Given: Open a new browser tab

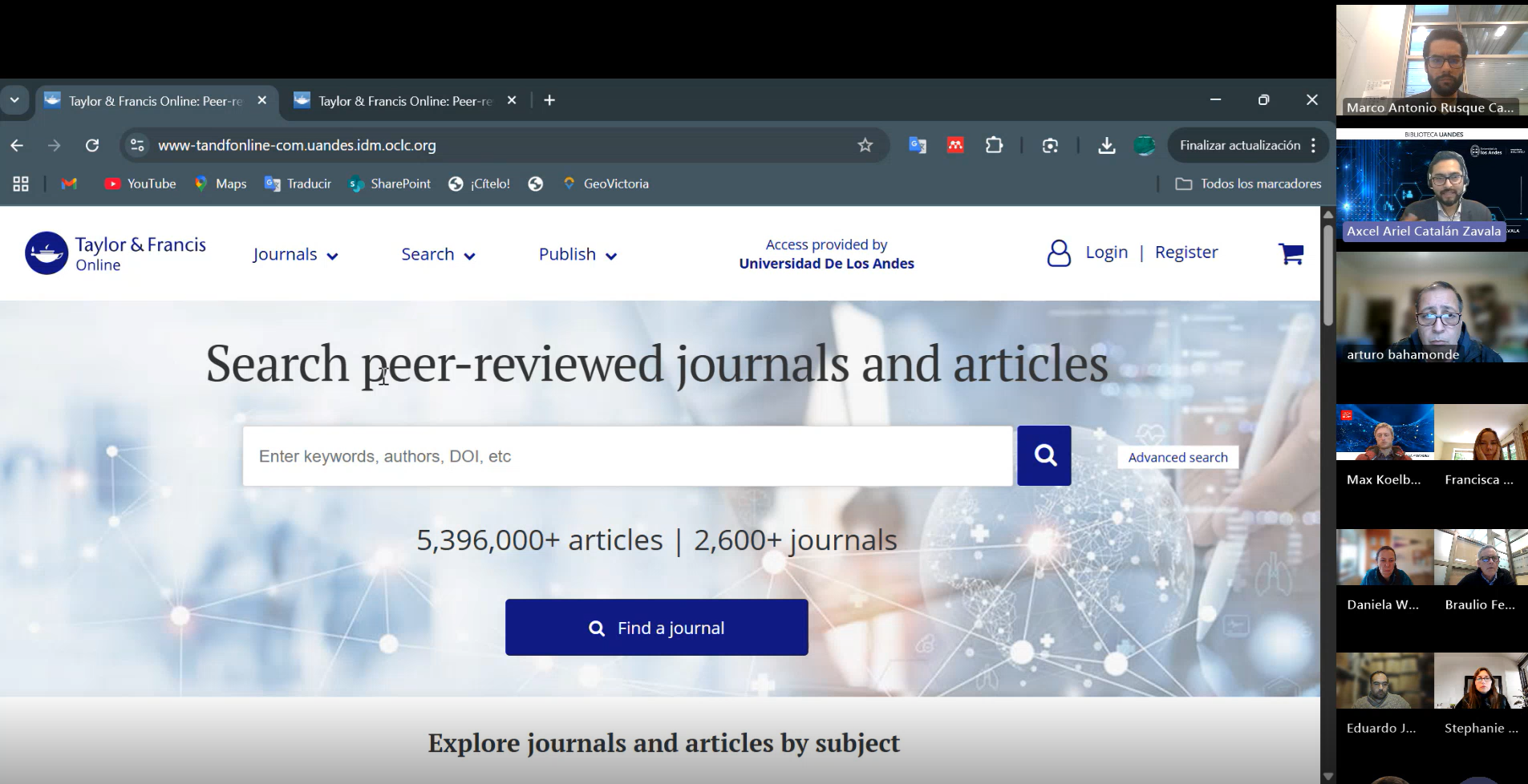Looking at the screenshot, I should point(549,100).
